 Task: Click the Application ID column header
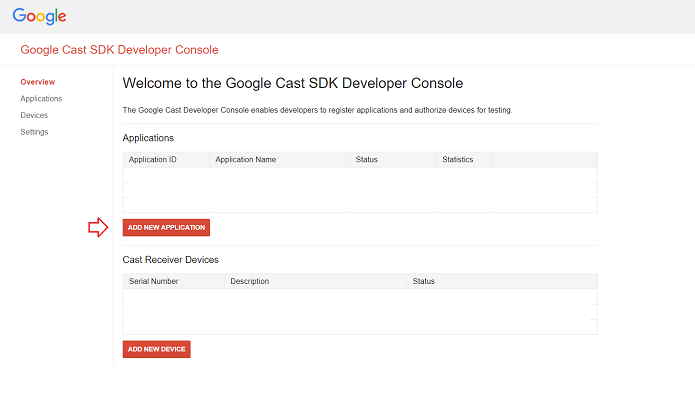[153, 160]
